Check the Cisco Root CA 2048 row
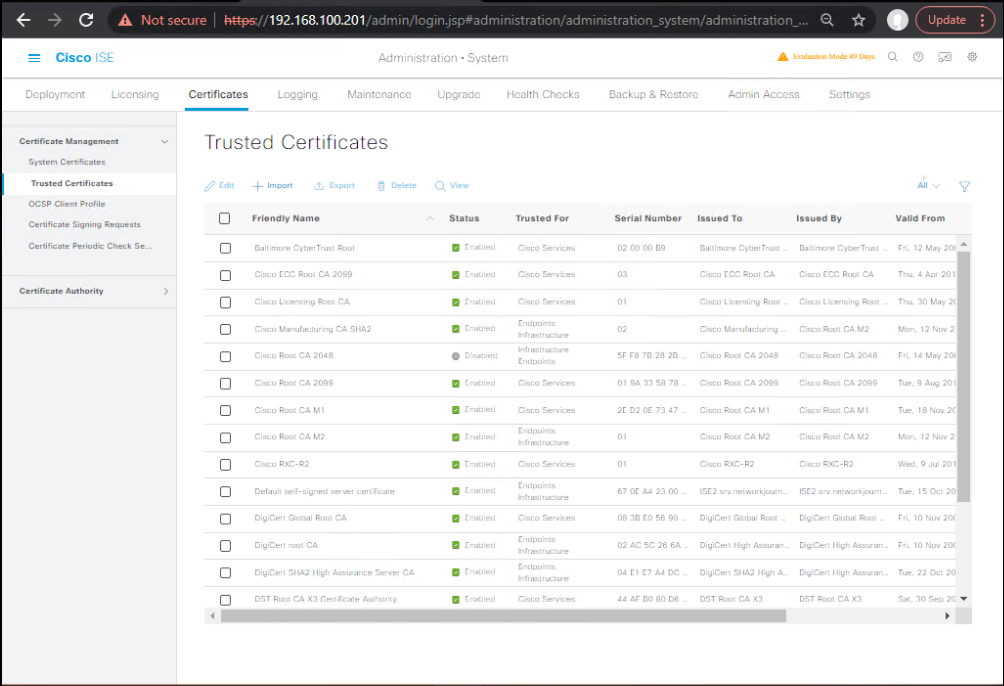The width and height of the screenshot is (1004, 686). [225, 356]
